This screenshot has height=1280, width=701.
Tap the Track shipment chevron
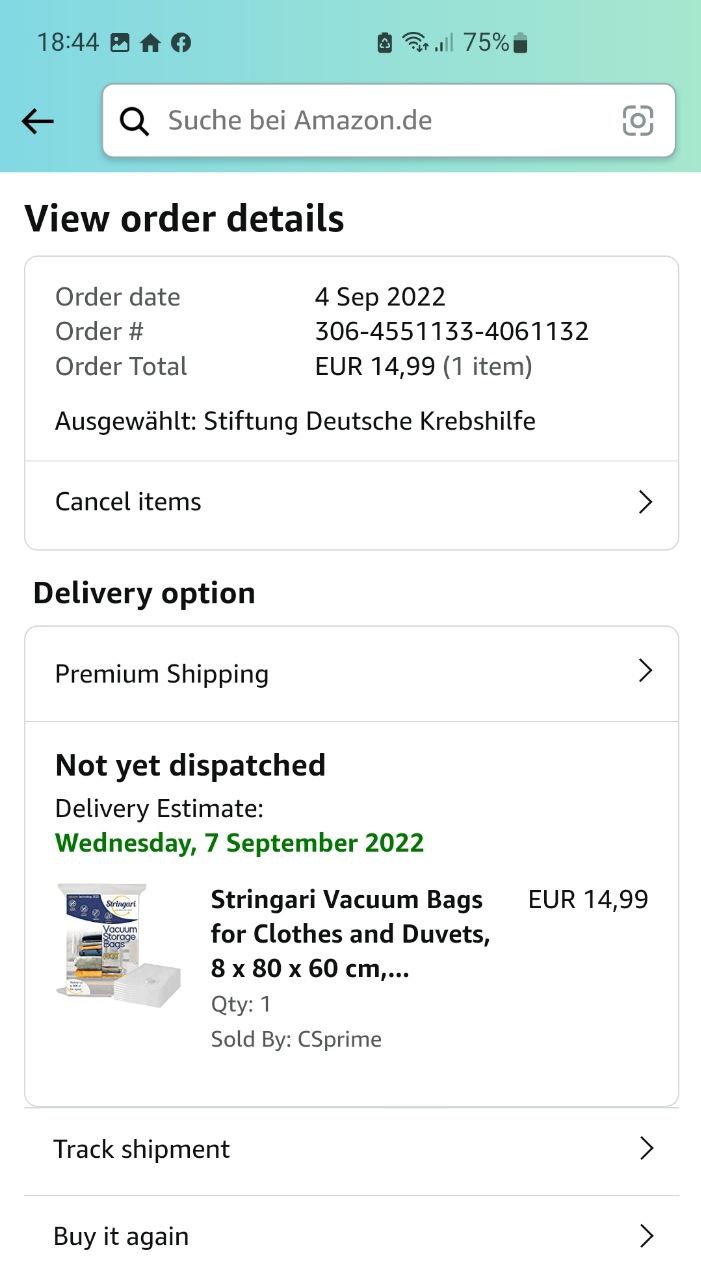click(x=645, y=1149)
